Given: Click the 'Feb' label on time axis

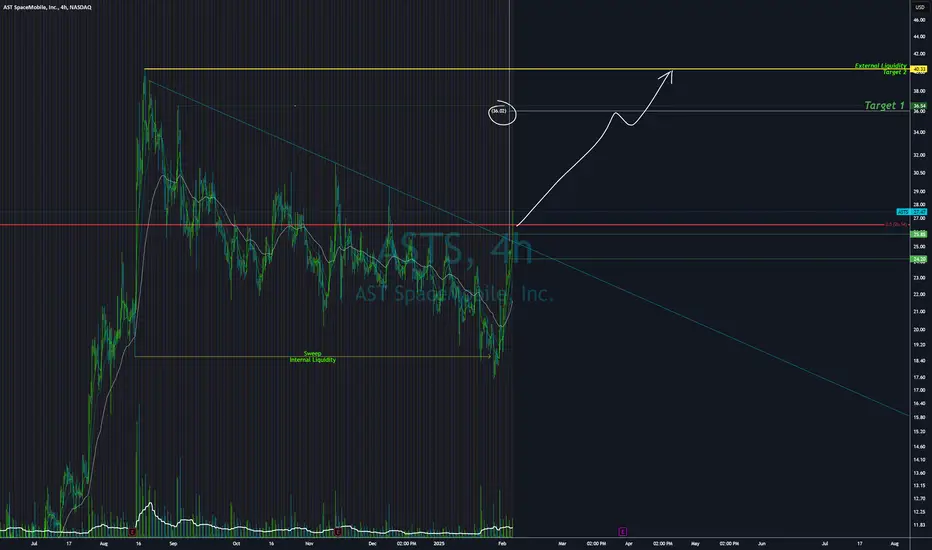Looking at the screenshot, I should [502, 543].
